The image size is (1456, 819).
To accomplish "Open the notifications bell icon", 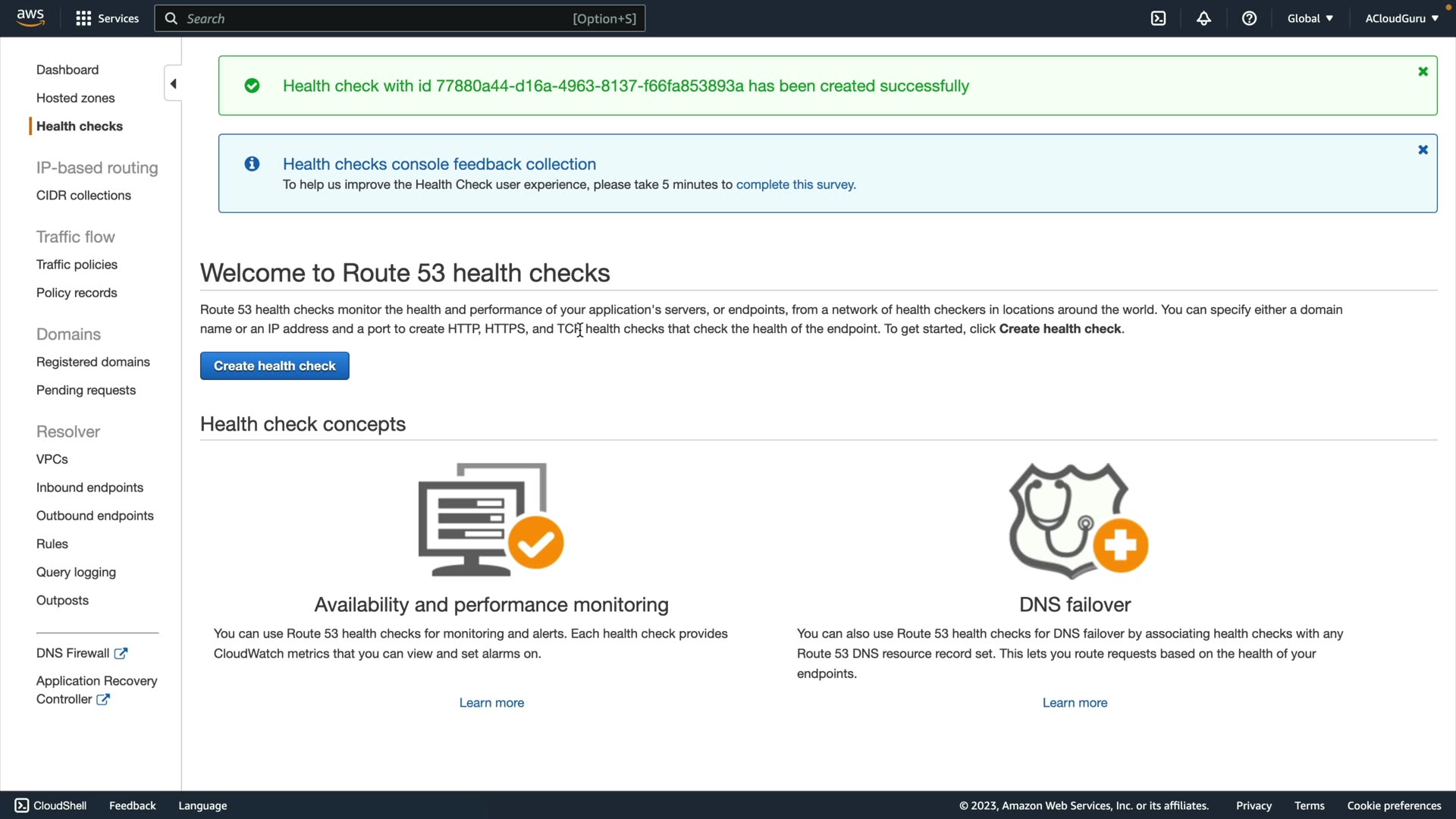I will tap(1203, 18).
